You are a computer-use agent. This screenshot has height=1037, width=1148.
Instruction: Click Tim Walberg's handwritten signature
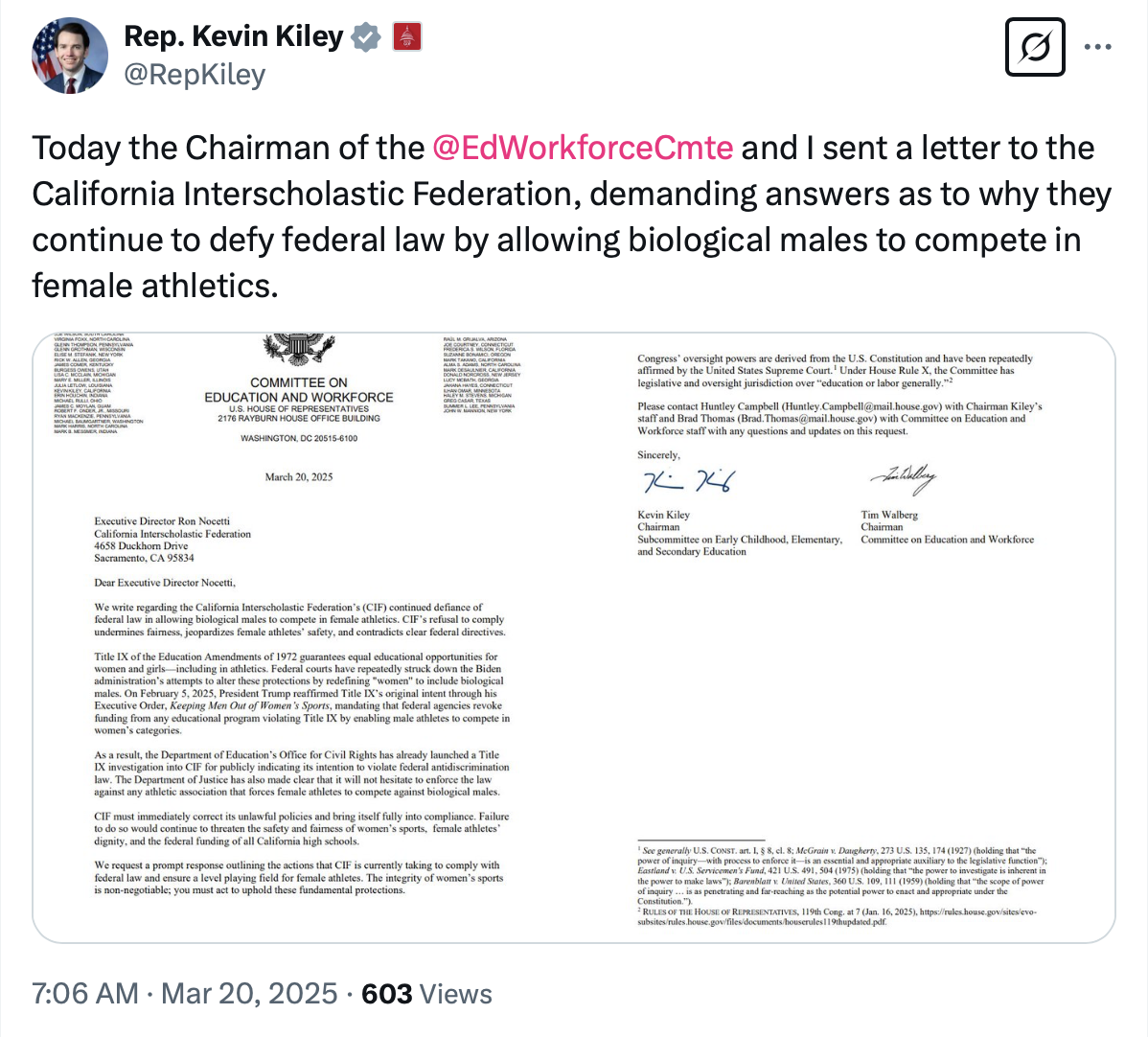tap(903, 477)
